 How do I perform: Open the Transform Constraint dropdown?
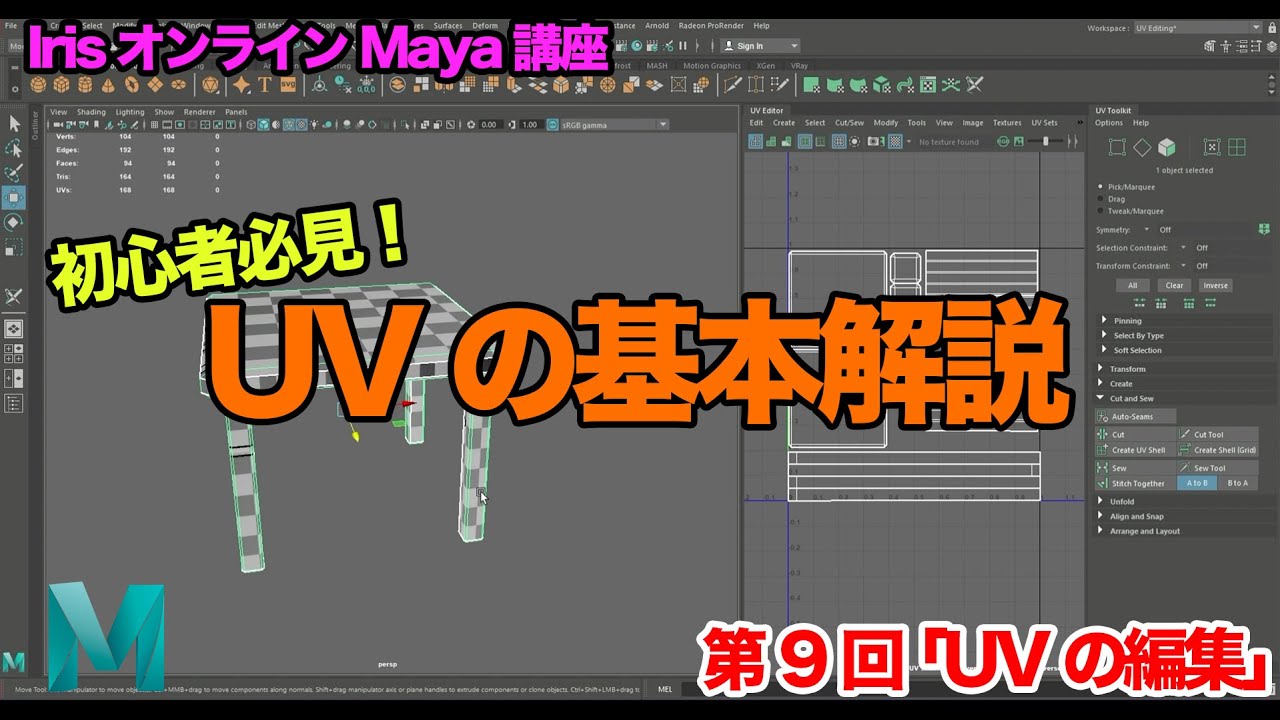1183,266
